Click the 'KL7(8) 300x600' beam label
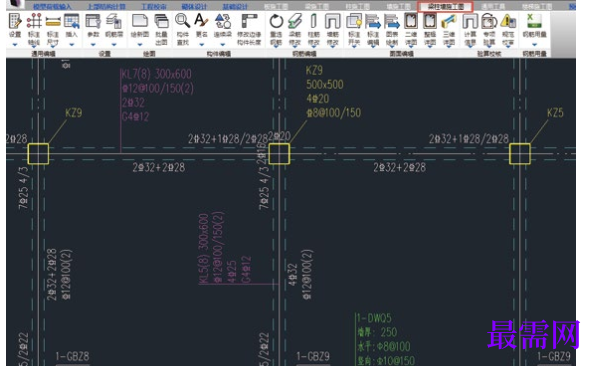The image size is (599, 366). coord(156,74)
